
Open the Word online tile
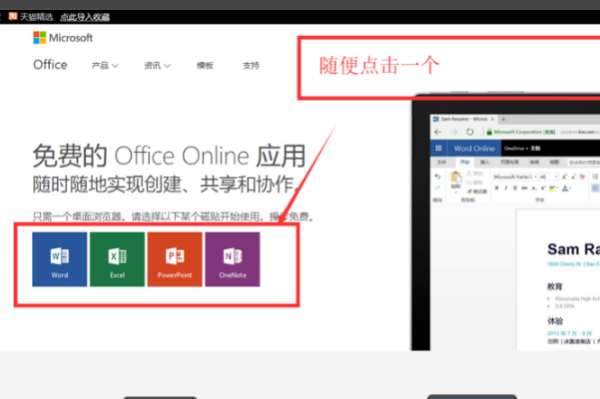[59, 259]
